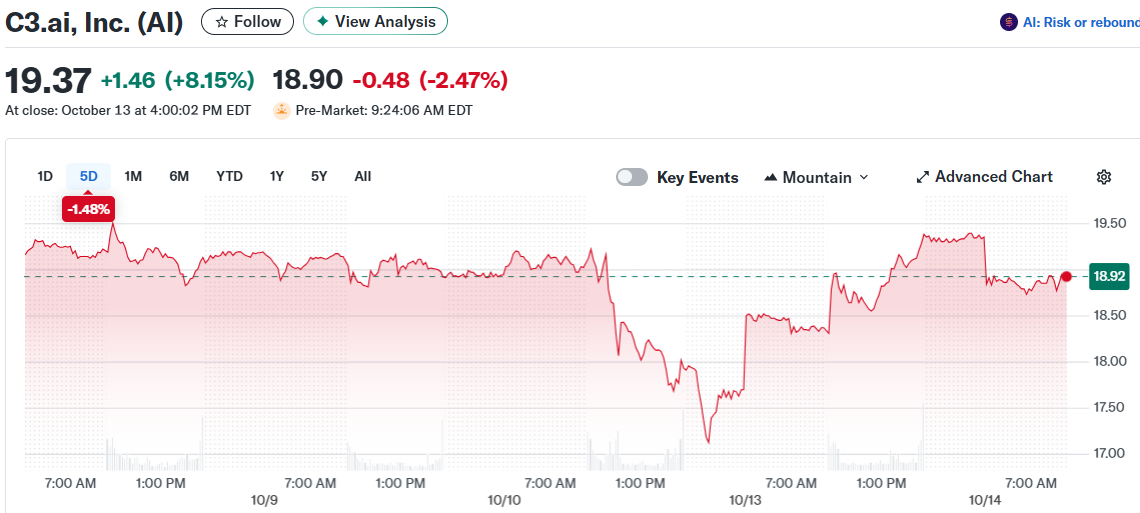This screenshot has height=513, width=1140.
Task: Click the Mountain chart type icon
Action: point(770,177)
